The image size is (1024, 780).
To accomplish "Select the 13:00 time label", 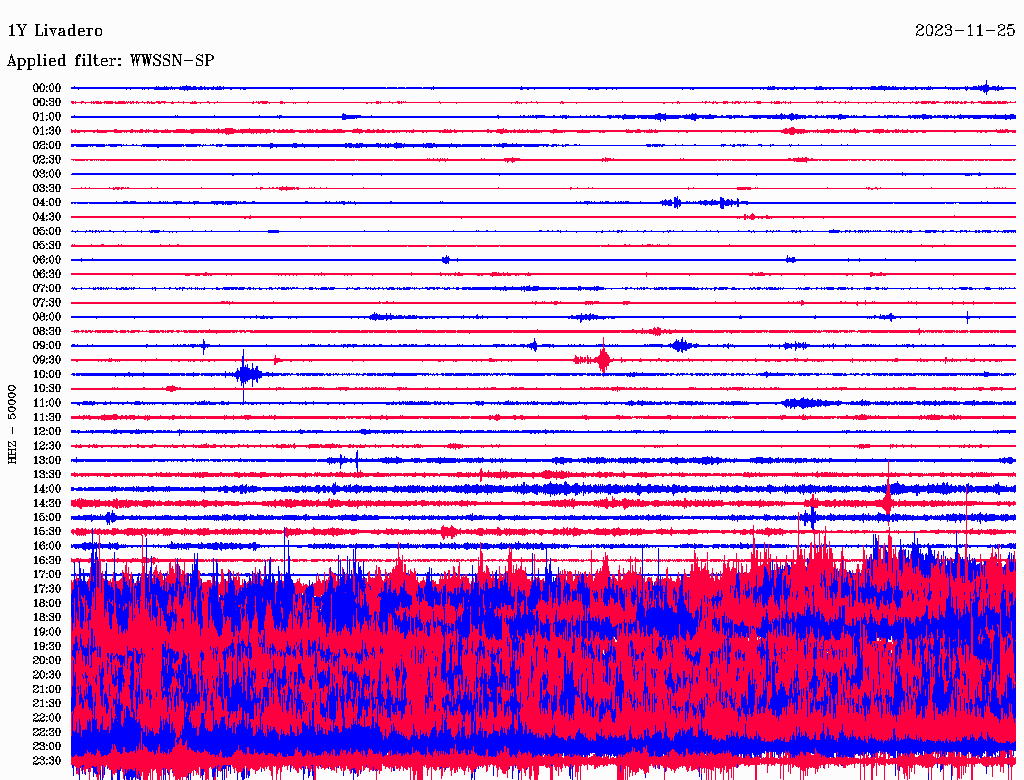I will 46,460.
